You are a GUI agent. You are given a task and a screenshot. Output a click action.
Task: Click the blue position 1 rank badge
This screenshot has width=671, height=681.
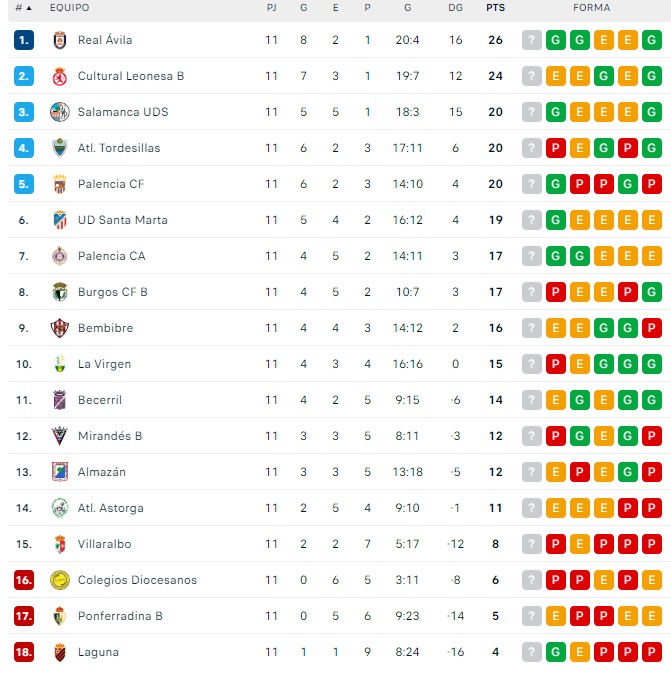pos(24,40)
